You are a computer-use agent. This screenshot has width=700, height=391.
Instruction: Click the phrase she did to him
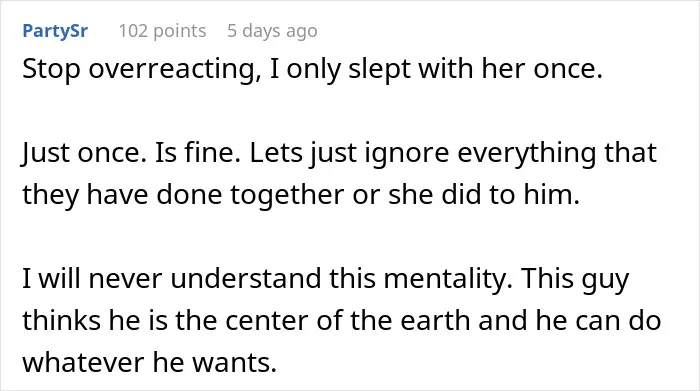[x=484, y=194]
